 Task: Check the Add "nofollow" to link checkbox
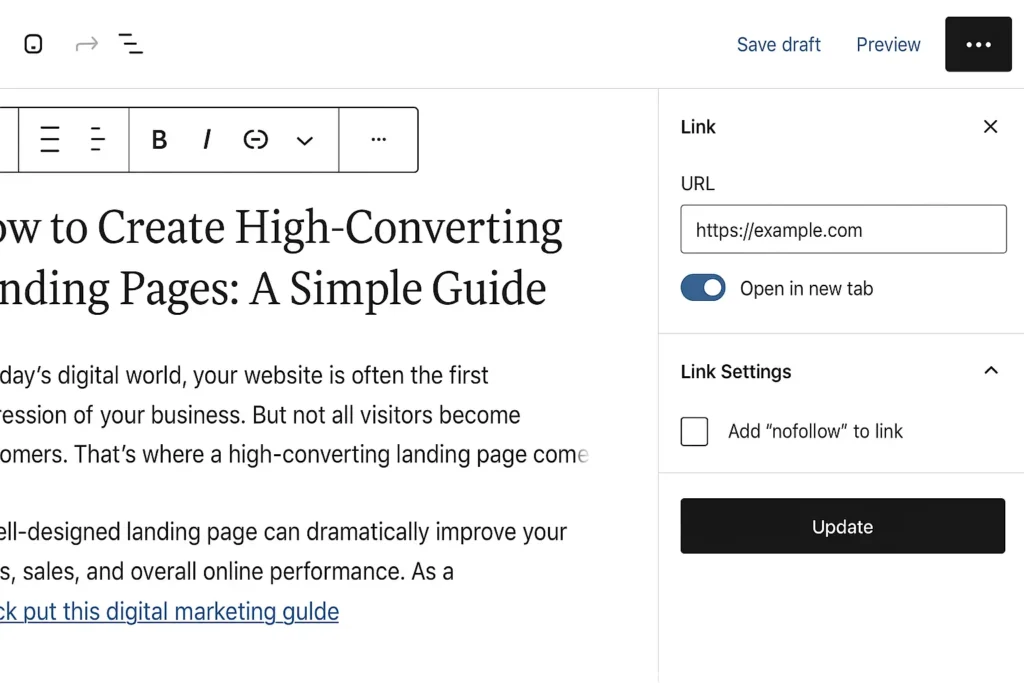[694, 431]
